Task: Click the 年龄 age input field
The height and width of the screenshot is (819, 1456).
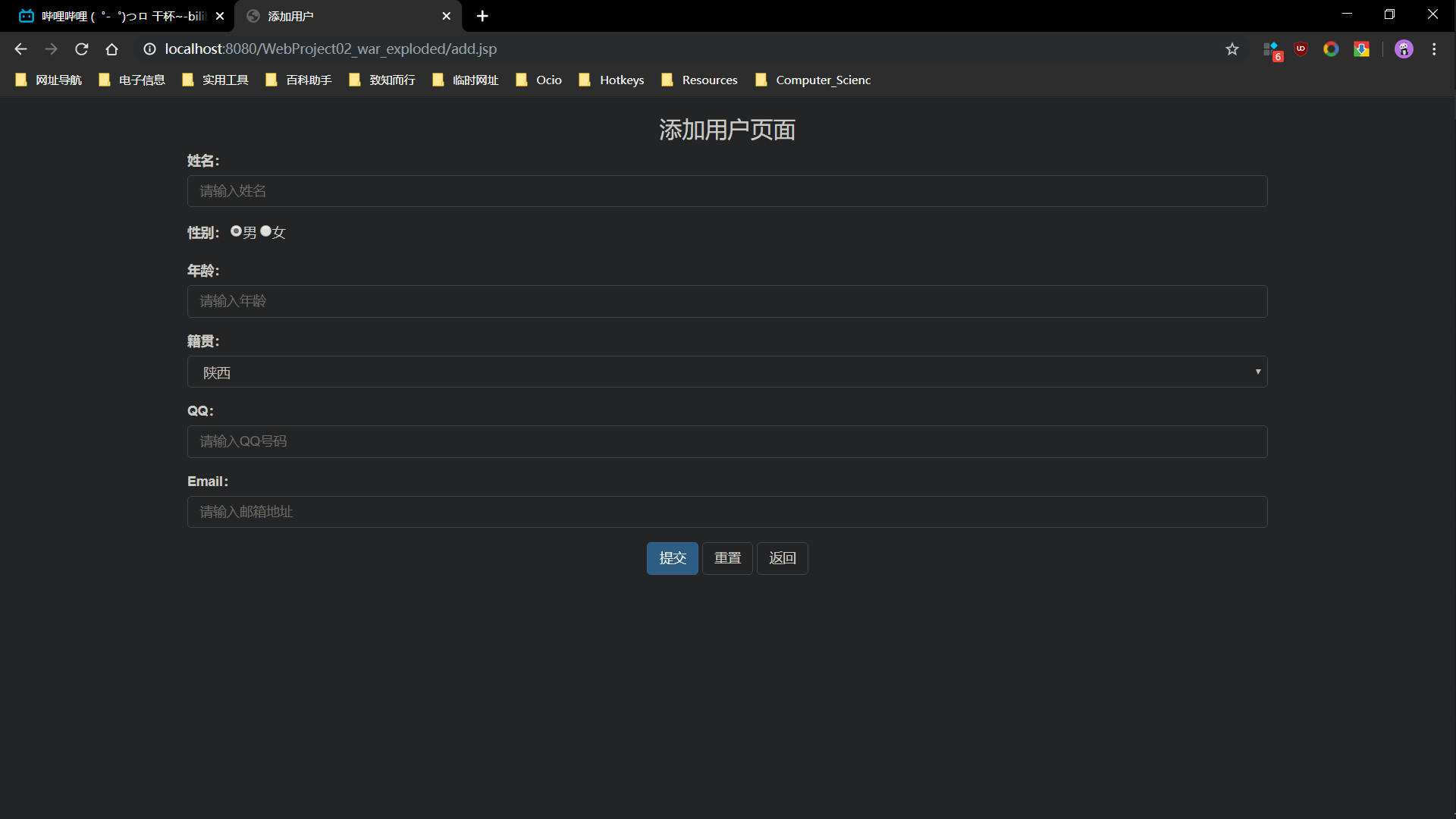Action: coord(727,301)
